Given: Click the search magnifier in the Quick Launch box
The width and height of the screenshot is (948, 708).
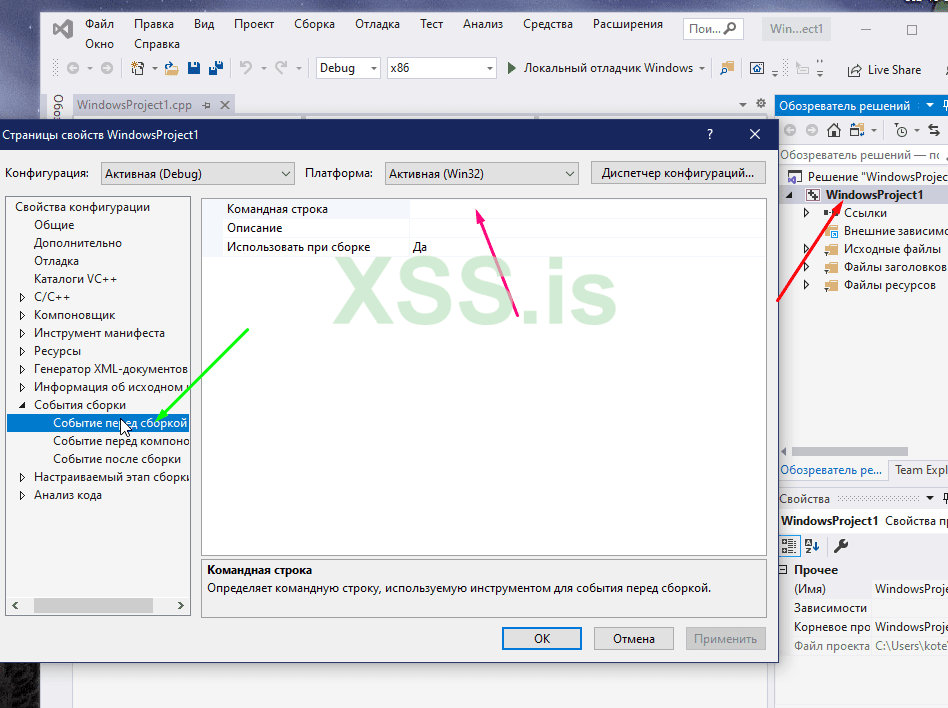Looking at the screenshot, I should (730, 28).
